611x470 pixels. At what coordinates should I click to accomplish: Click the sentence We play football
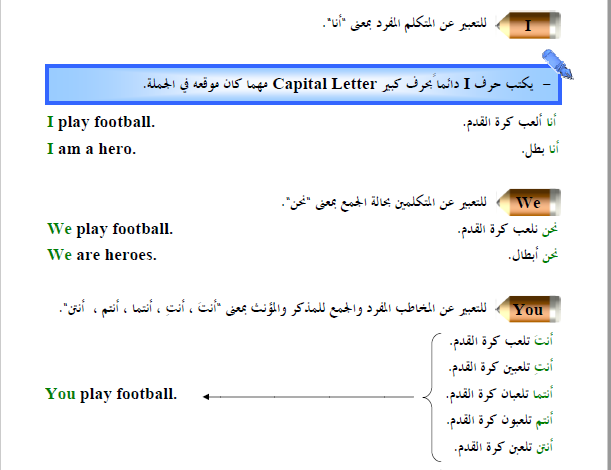110,230
